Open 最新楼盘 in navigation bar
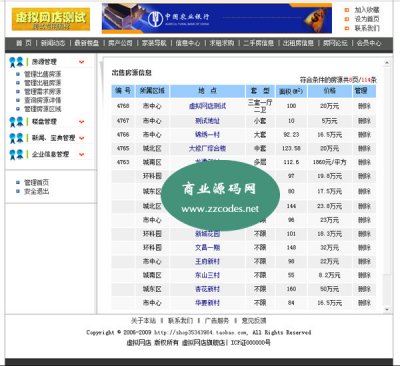Viewport: 400px width, 366px height. click(x=87, y=43)
